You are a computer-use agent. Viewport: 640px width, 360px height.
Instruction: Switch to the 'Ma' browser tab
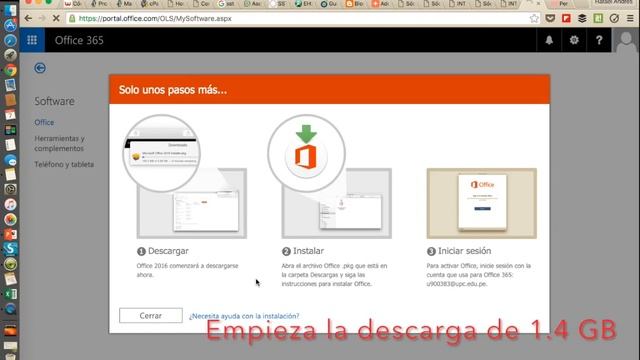pyautogui.click(x=124, y=4)
